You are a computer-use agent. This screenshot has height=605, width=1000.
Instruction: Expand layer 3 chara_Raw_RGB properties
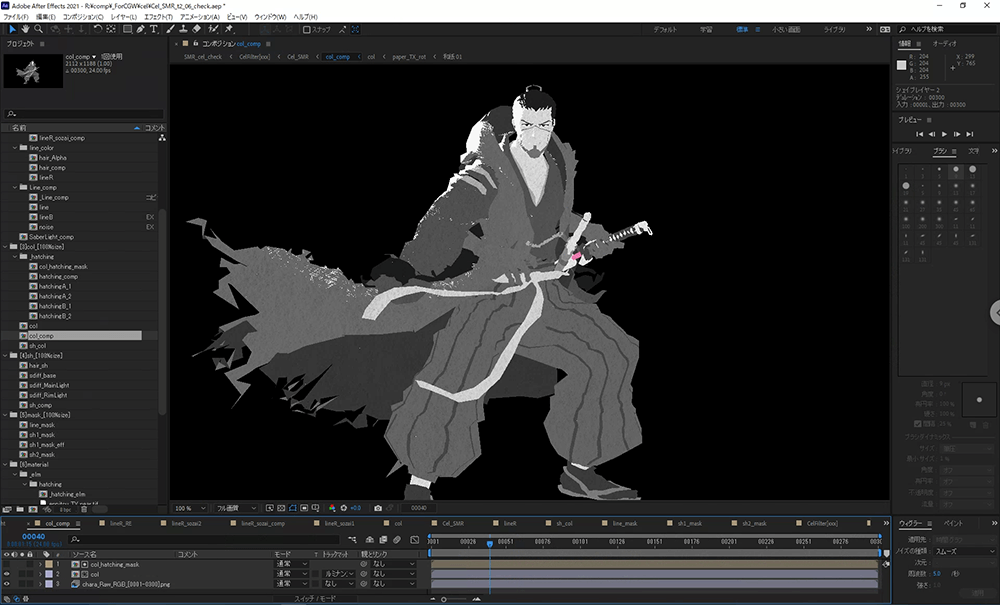pyautogui.click(x=40, y=584)
